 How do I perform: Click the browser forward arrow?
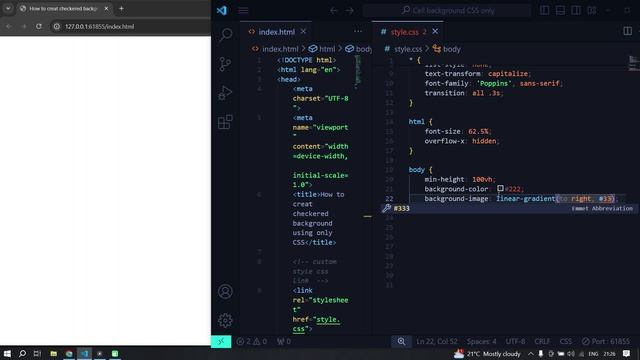(24, 26)
